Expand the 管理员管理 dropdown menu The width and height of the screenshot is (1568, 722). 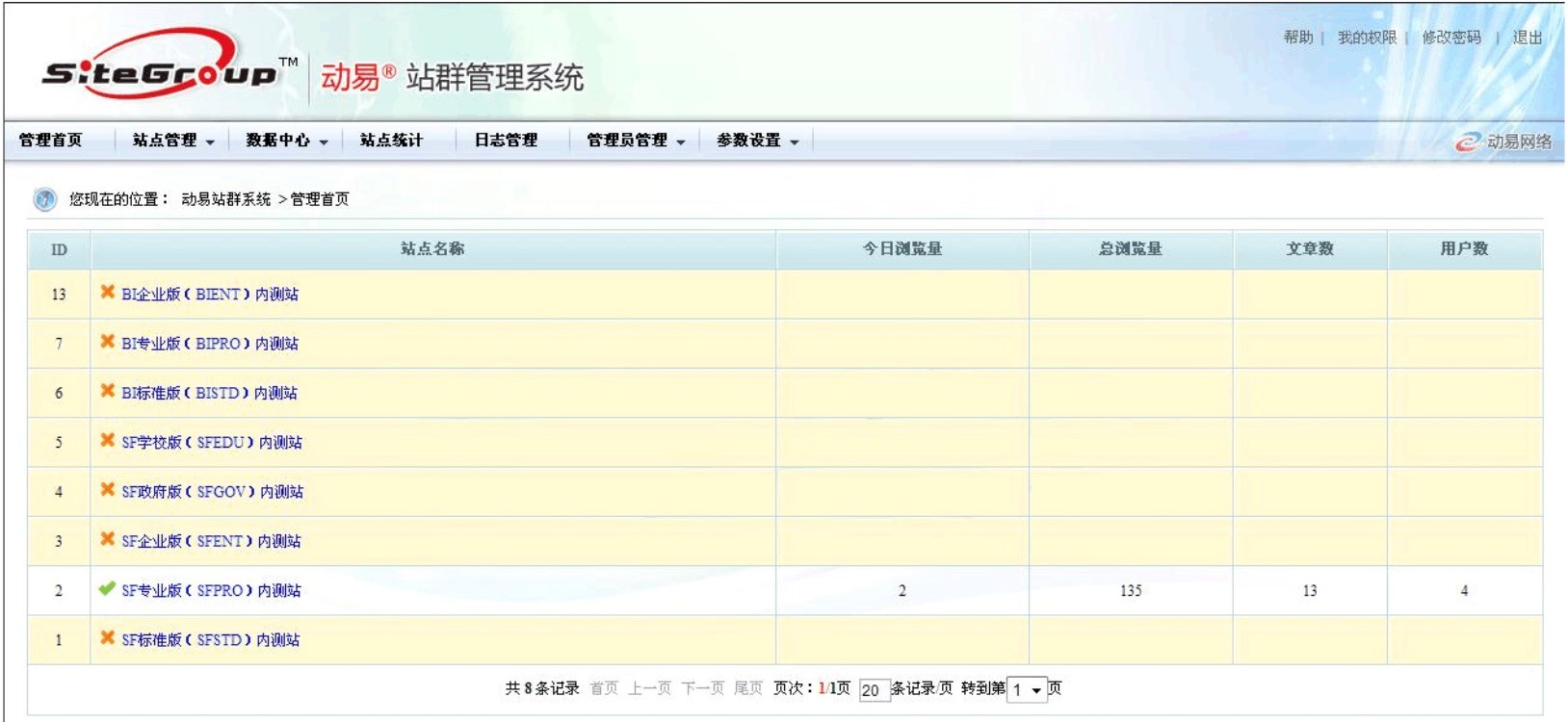636,141
